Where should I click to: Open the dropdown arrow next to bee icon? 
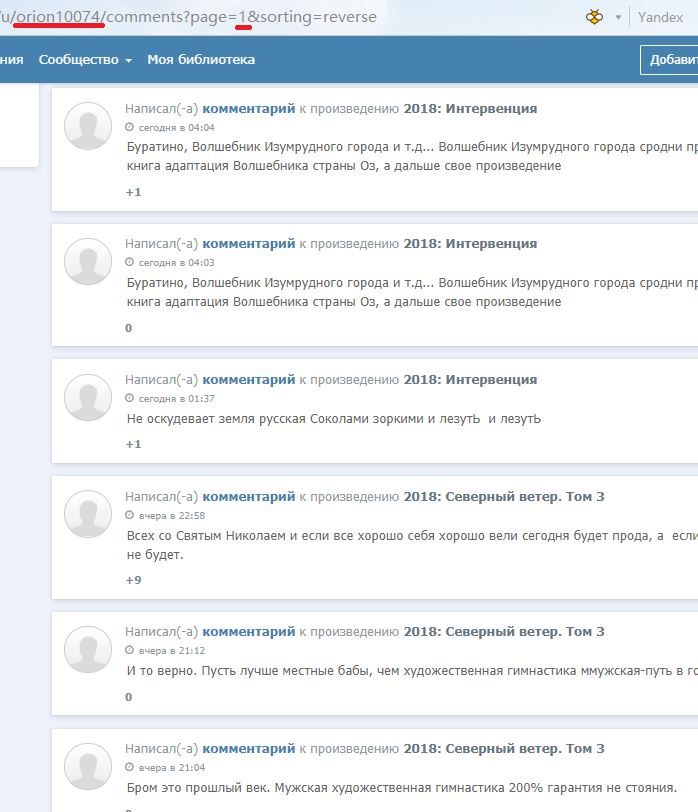click(618, 17)
